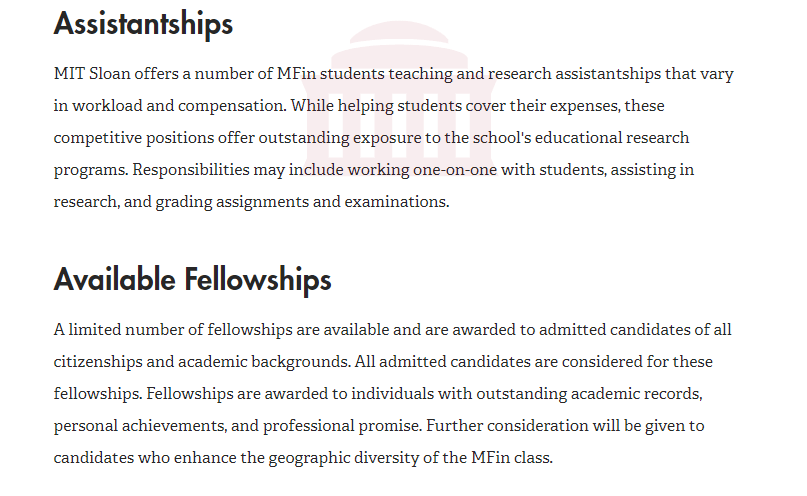Click the text "workload and compensation"
807x496 pixels.
click(178, 105)
